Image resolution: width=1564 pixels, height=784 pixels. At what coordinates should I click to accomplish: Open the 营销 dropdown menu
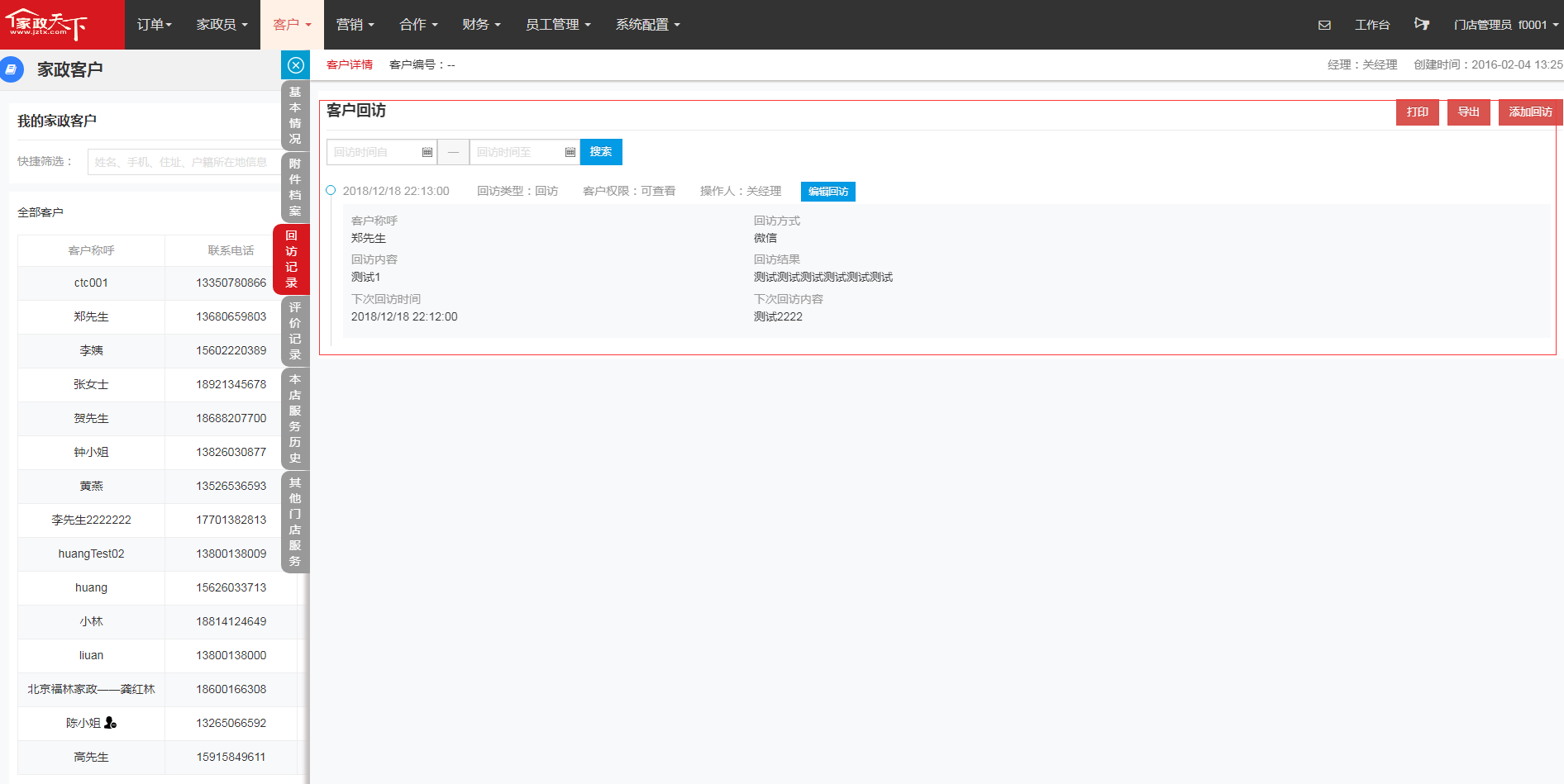point(355,25)
